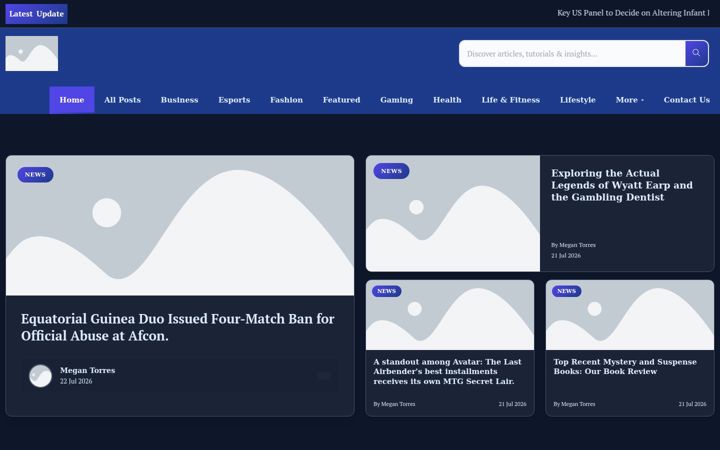Focus the Discover articles search field
This screenshot has height=450, width=720.
[572, 53]
